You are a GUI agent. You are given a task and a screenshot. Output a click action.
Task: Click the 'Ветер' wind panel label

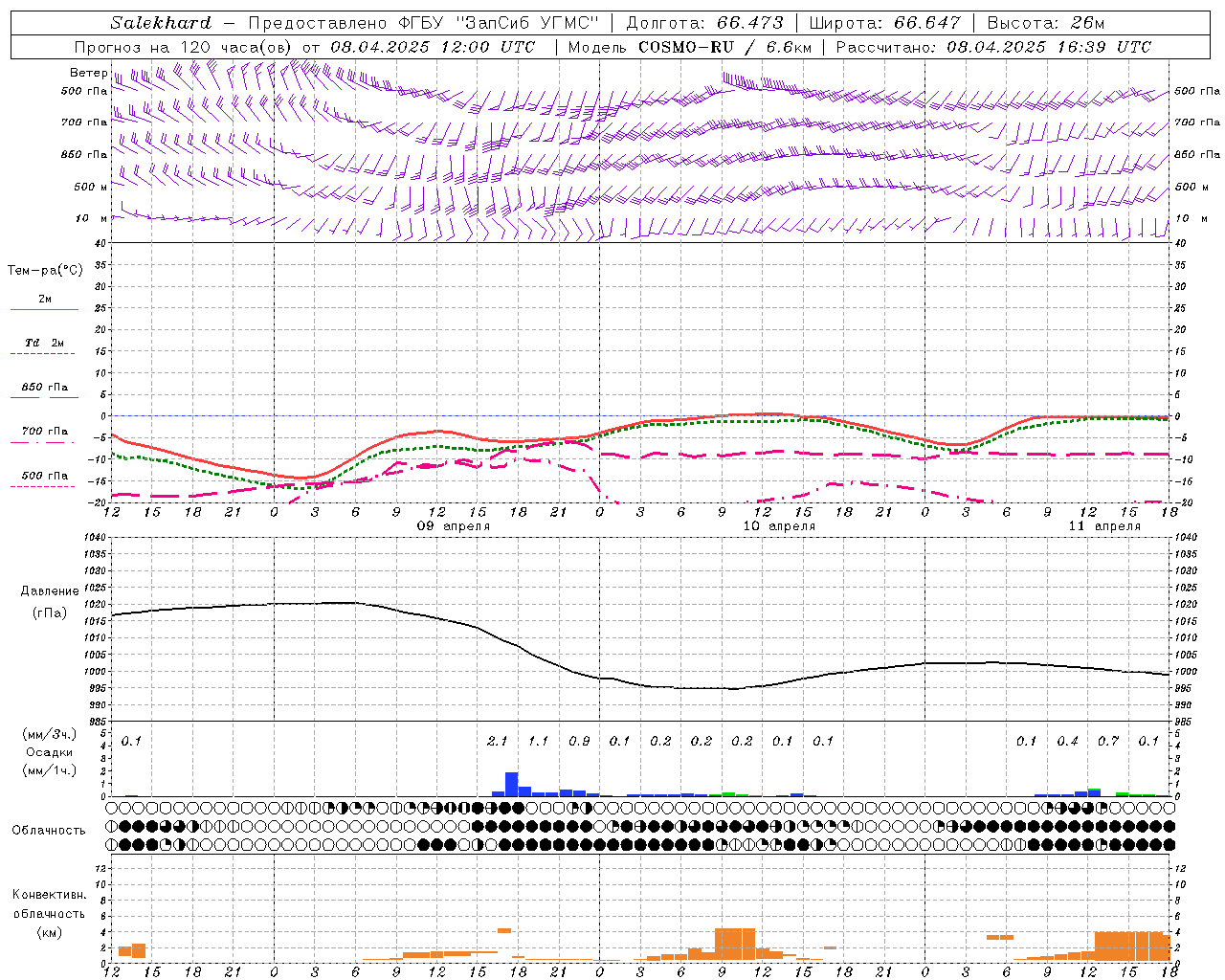pos(88,73)
